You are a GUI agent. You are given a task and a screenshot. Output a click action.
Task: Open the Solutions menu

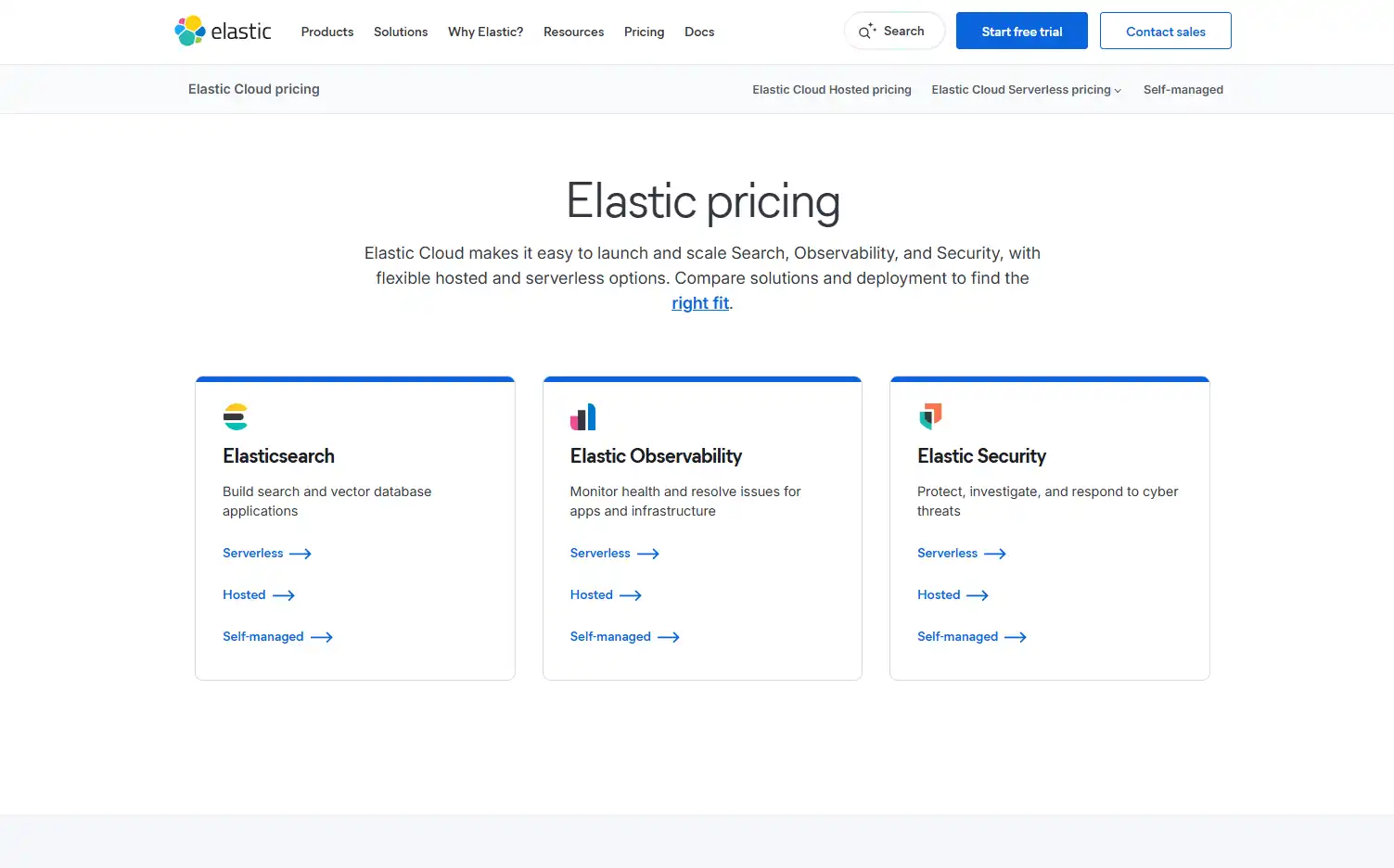tap(401, 32)
